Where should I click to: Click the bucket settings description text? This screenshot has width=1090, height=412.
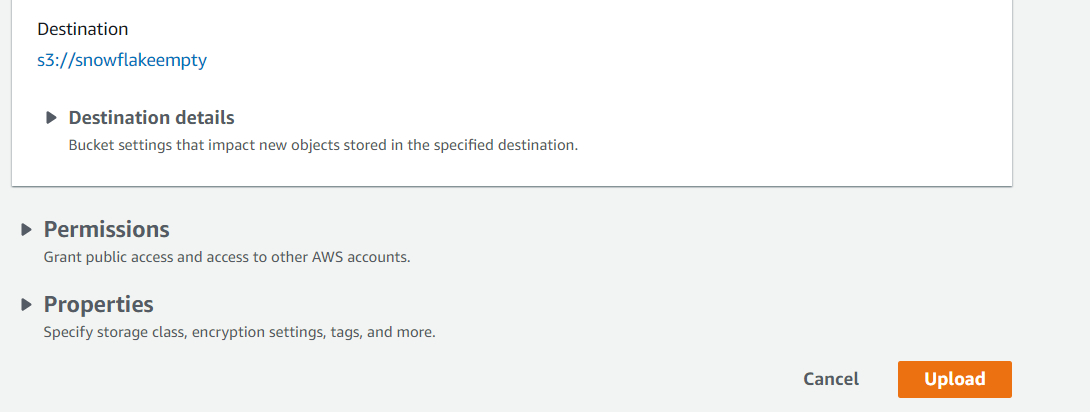(x=323, y=145)
